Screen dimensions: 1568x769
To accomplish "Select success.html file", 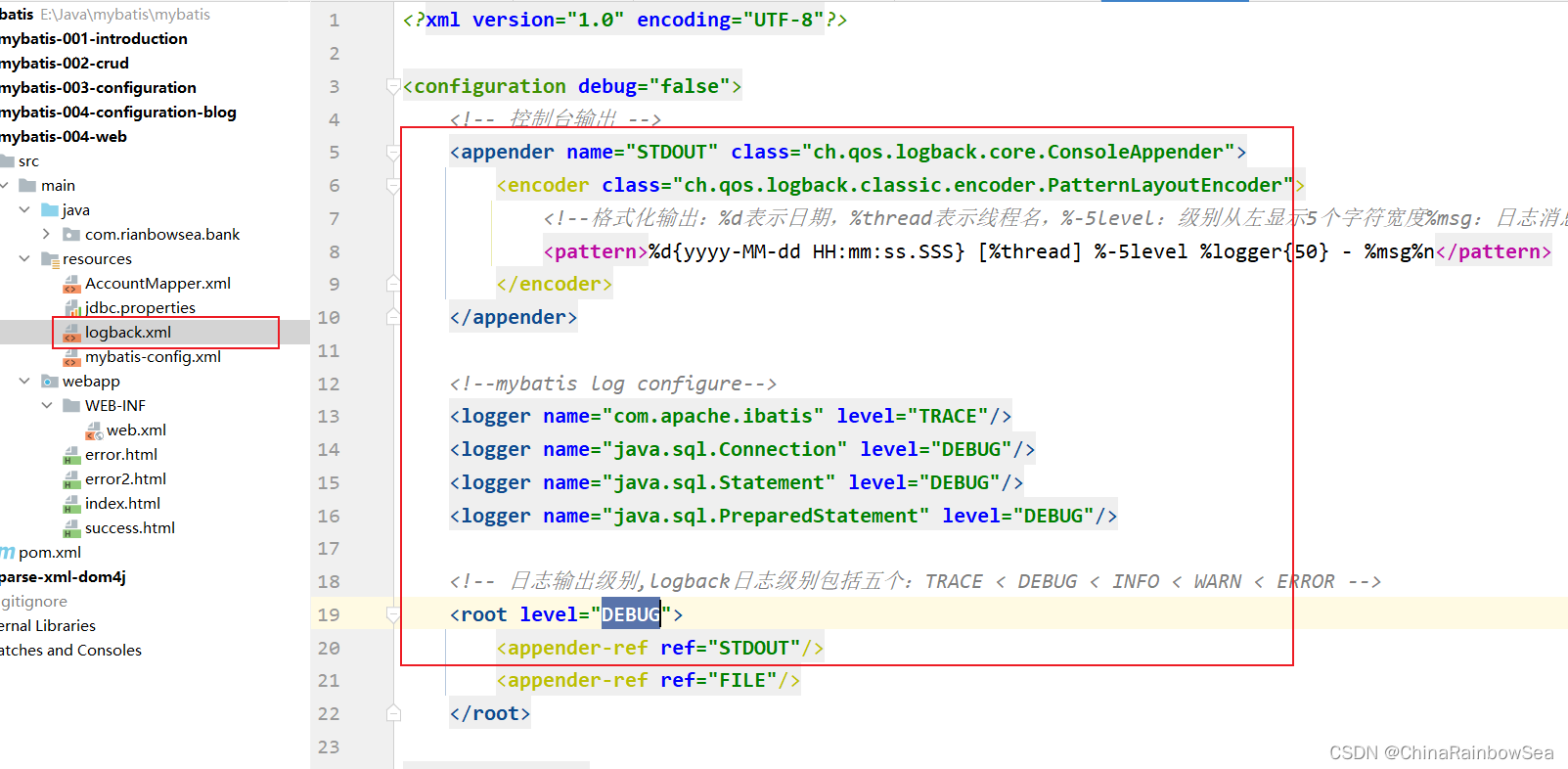I will pyautogui.click(x=129, y=528).
